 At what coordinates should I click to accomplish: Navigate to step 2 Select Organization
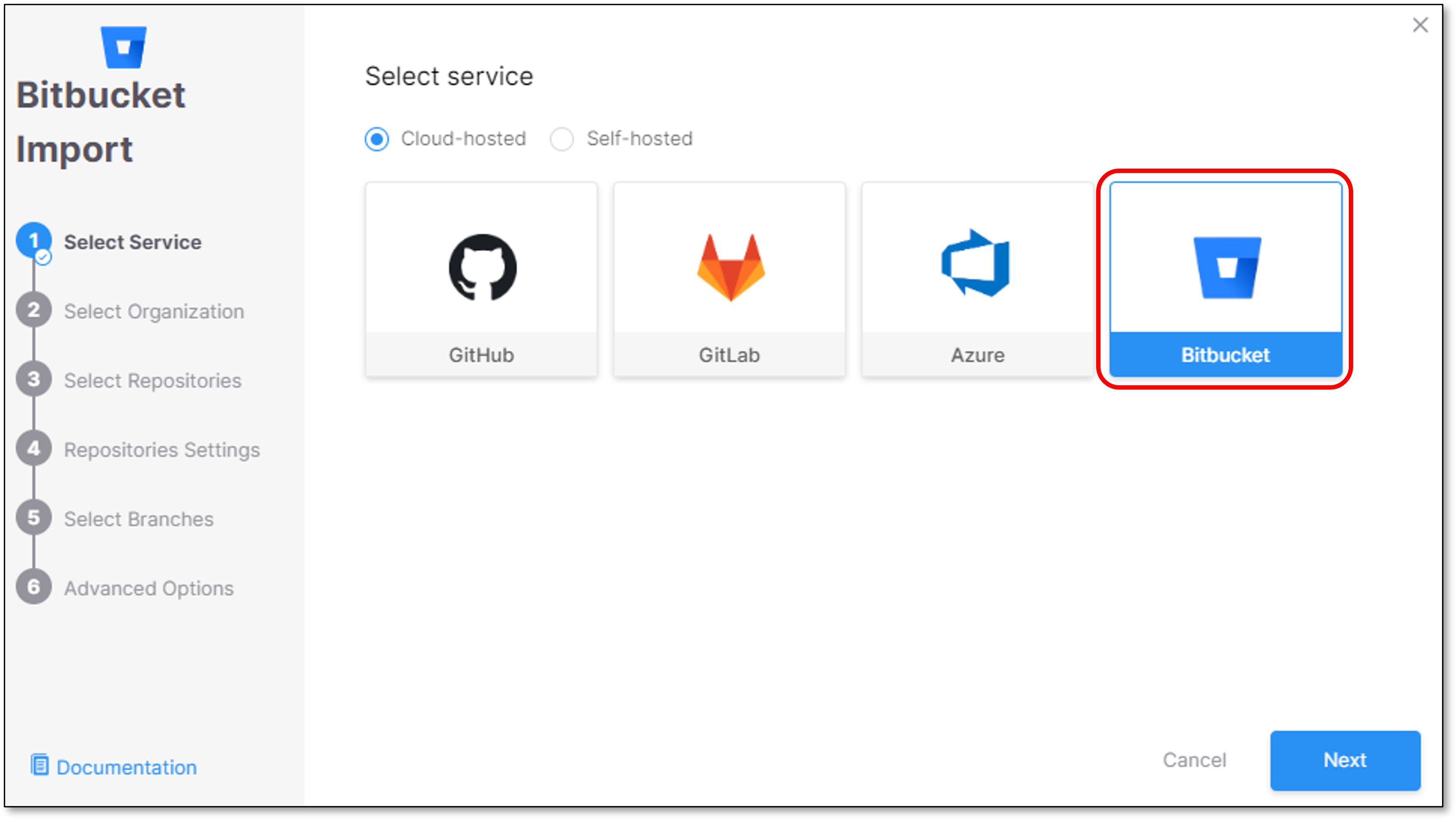tap(154, 311)
